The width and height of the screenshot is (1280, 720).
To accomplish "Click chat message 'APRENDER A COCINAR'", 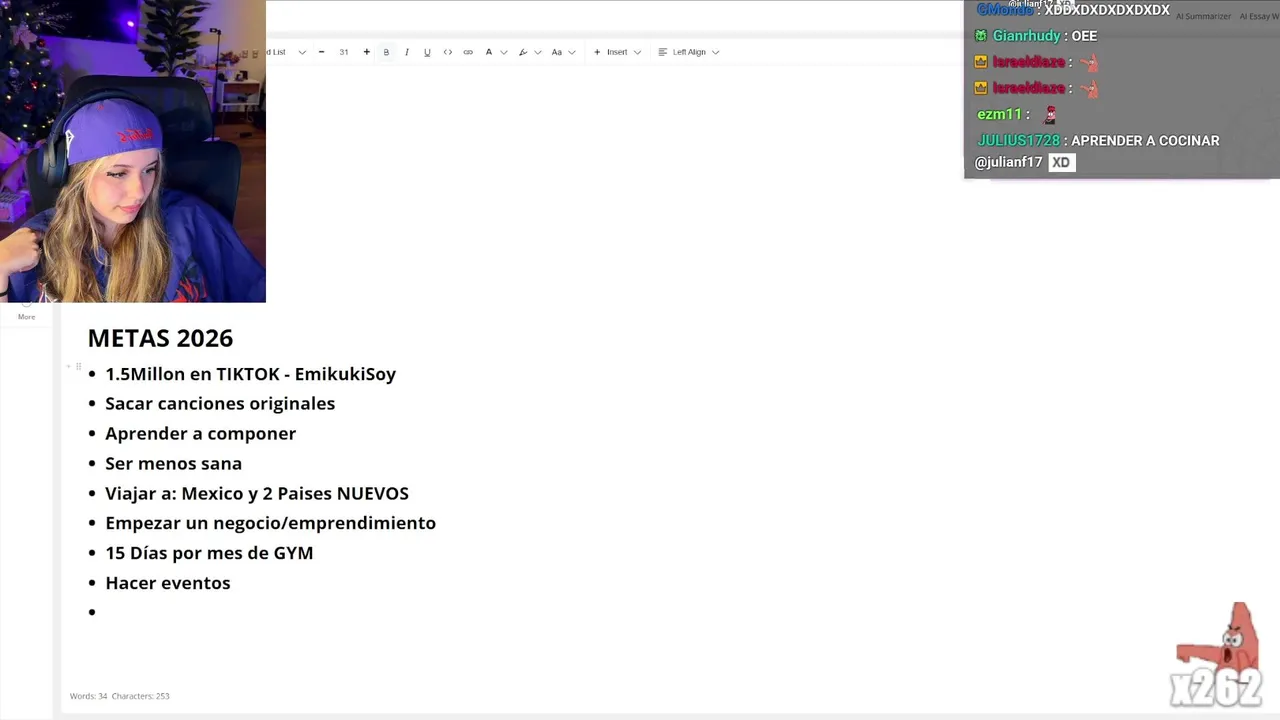I will pyautogui.click(x=1145, y=141).
